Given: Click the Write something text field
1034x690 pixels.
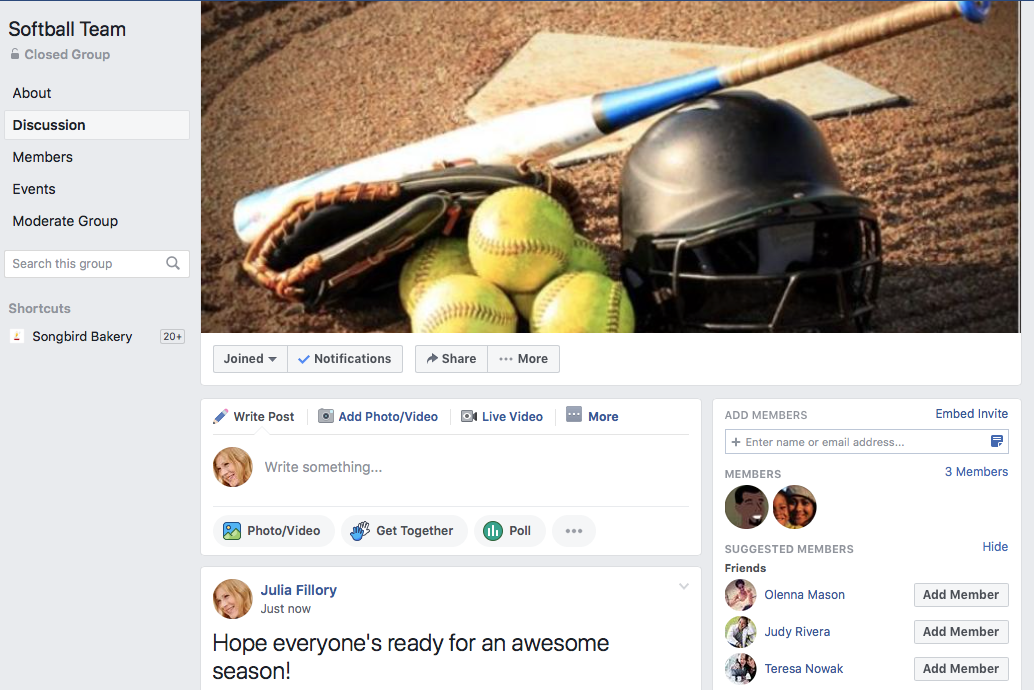Looking at the screenshot, I should 470,467.
